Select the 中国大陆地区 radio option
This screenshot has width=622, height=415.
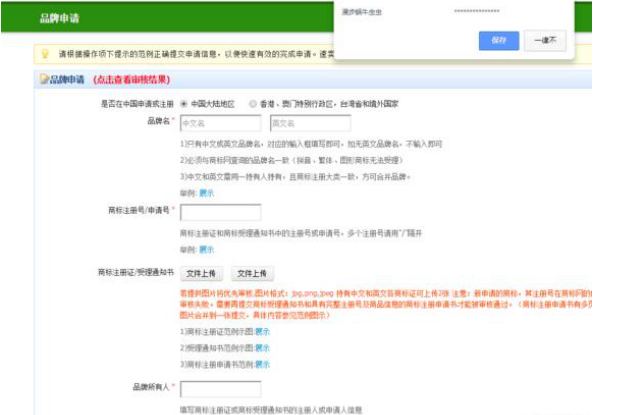coord(184,104)
